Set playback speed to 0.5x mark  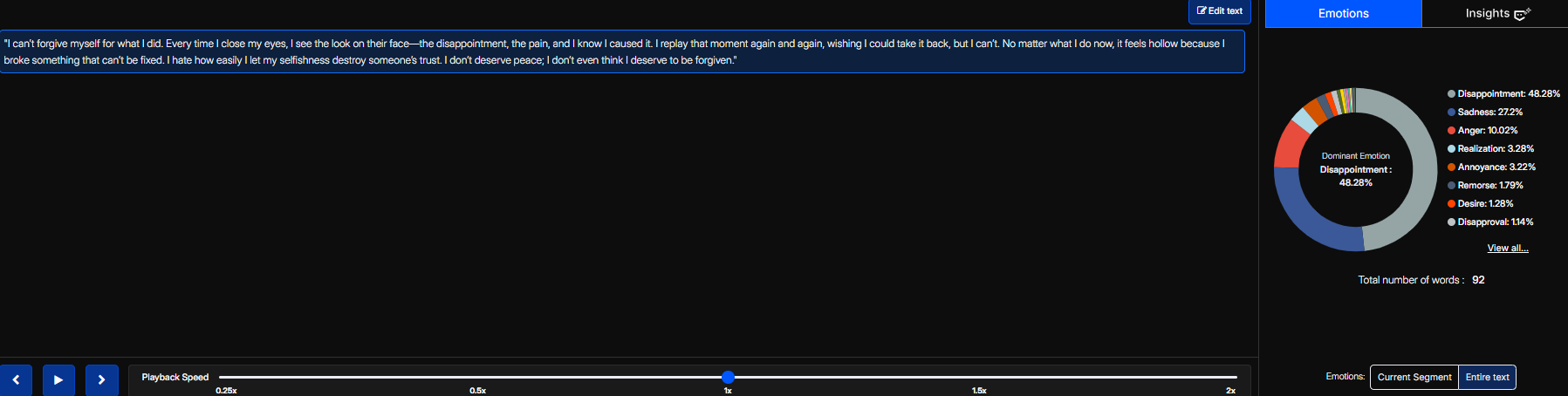(477, 390)
